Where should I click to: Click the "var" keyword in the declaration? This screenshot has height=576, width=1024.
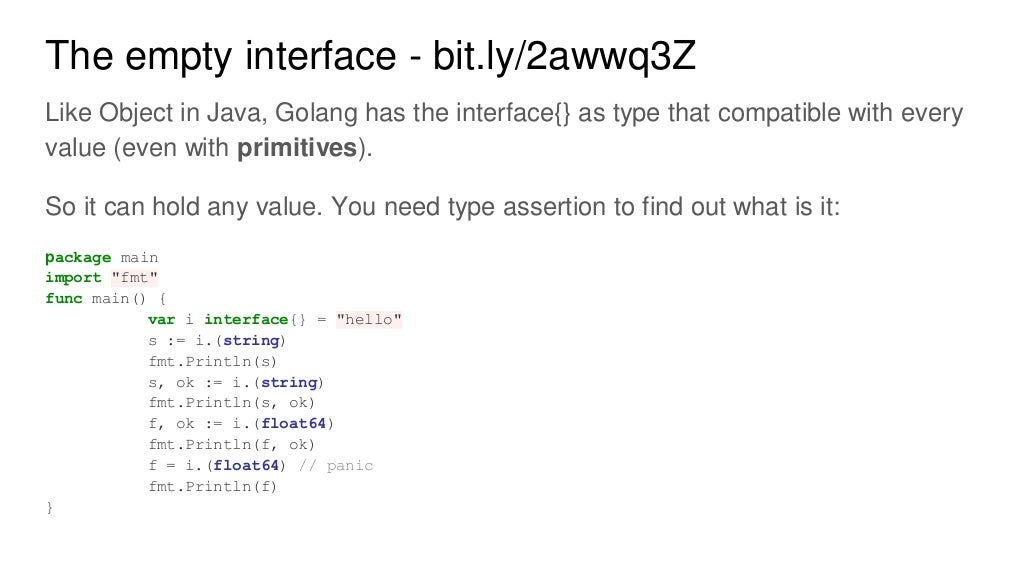pos(161,319)
